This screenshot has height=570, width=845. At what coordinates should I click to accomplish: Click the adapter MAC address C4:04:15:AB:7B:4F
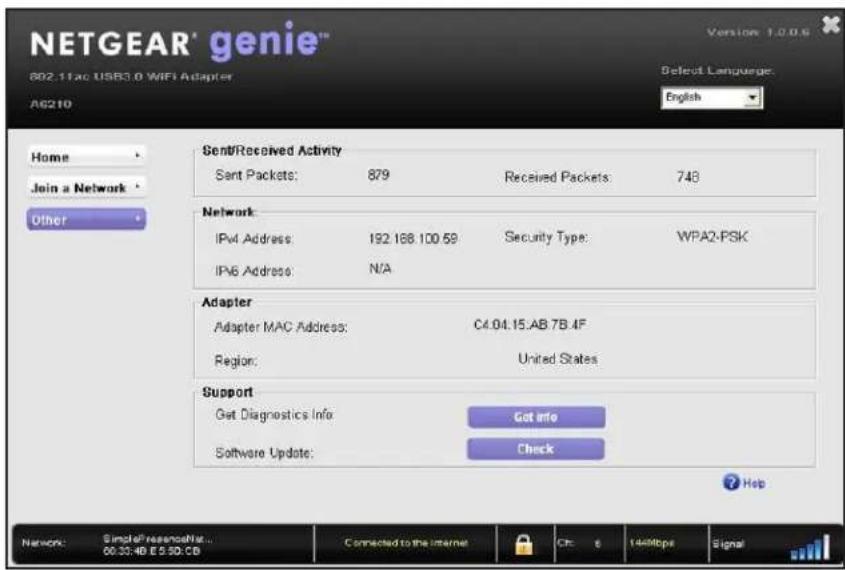click(x=530, y=325)
